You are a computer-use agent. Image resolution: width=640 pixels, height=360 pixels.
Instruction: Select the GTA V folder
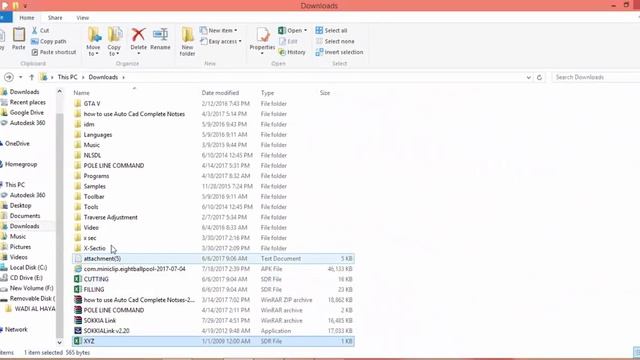[213, 104]
